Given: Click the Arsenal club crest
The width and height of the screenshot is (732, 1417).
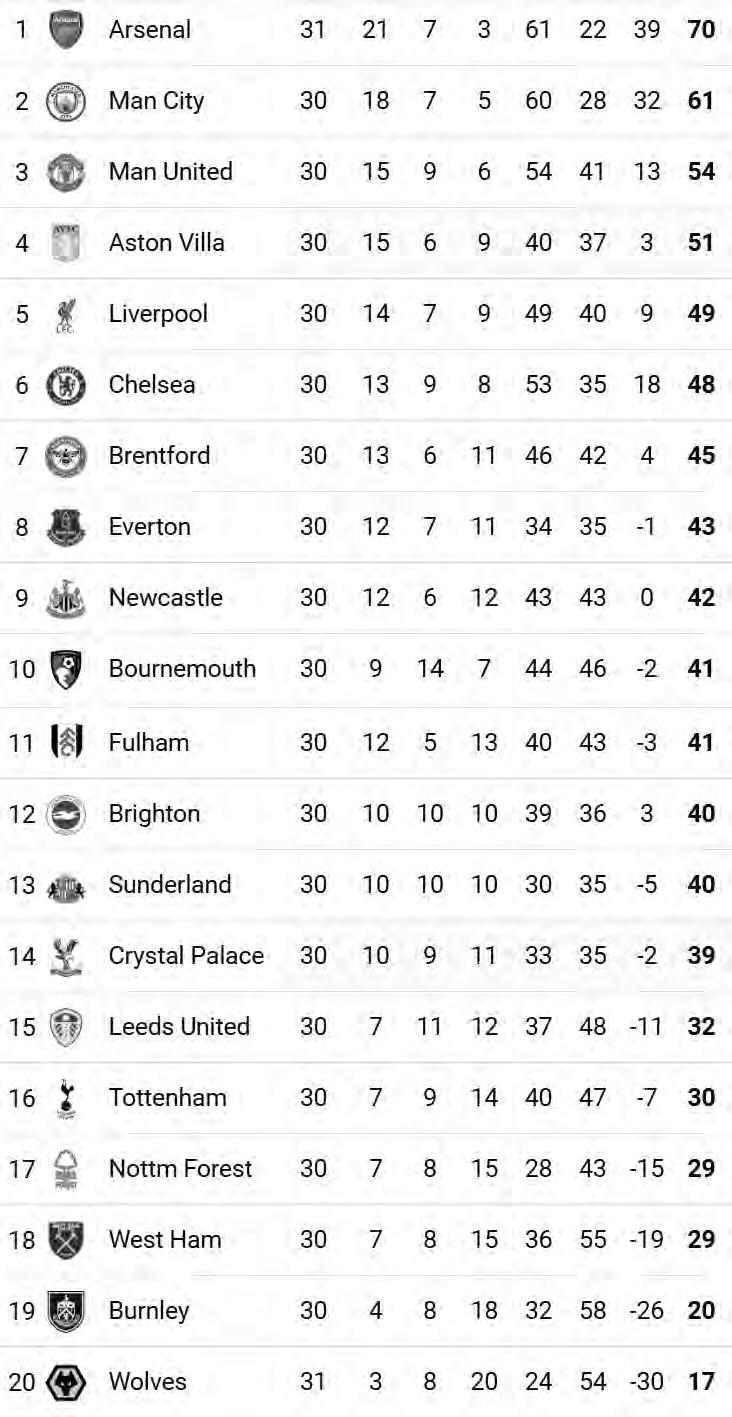Looking at the screenshot, I should click(x=66, y=29).
